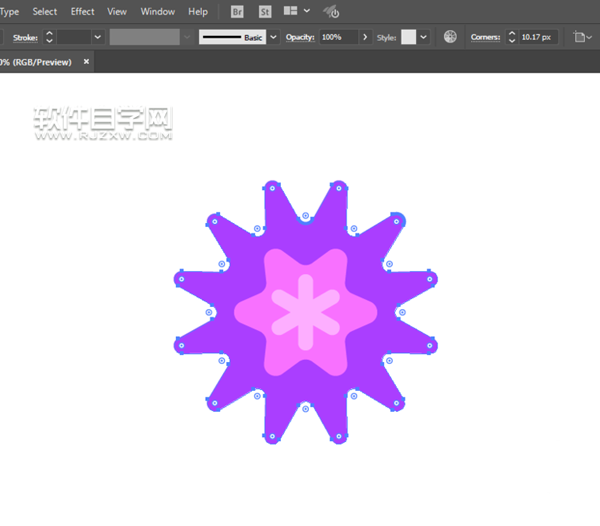600x526 pixels.
Task: Click the shape properties icon after Corners
Action: 580,37
